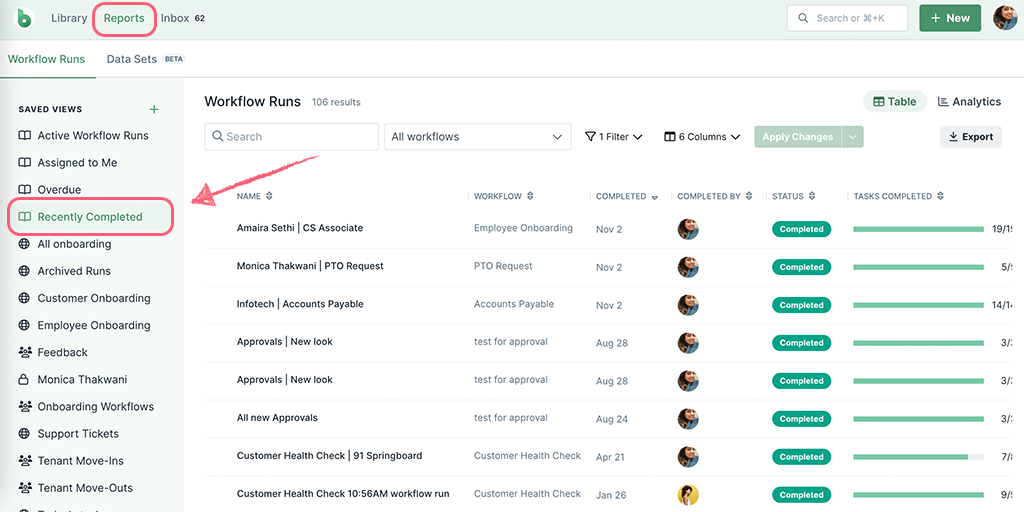Sort by the STATUS column arrows
Image resolution: width=1024 pixels, height=512 pixels.
tap(812, 196)
